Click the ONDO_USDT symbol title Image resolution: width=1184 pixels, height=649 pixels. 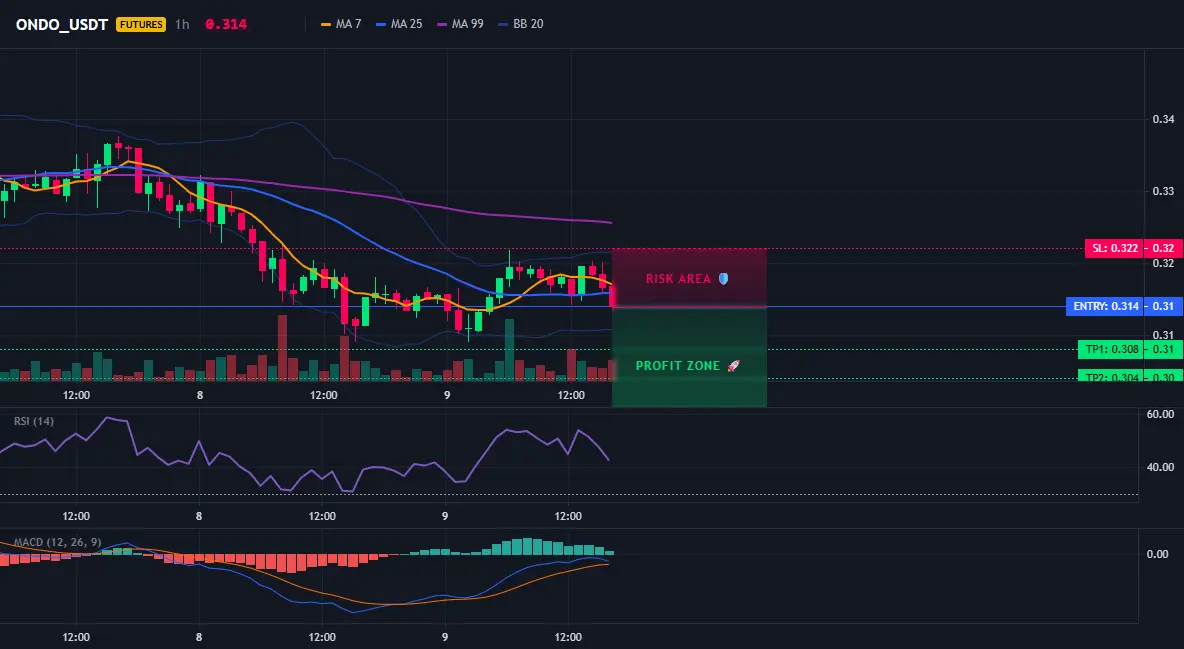pyautogui.click(x=62, y=24)
